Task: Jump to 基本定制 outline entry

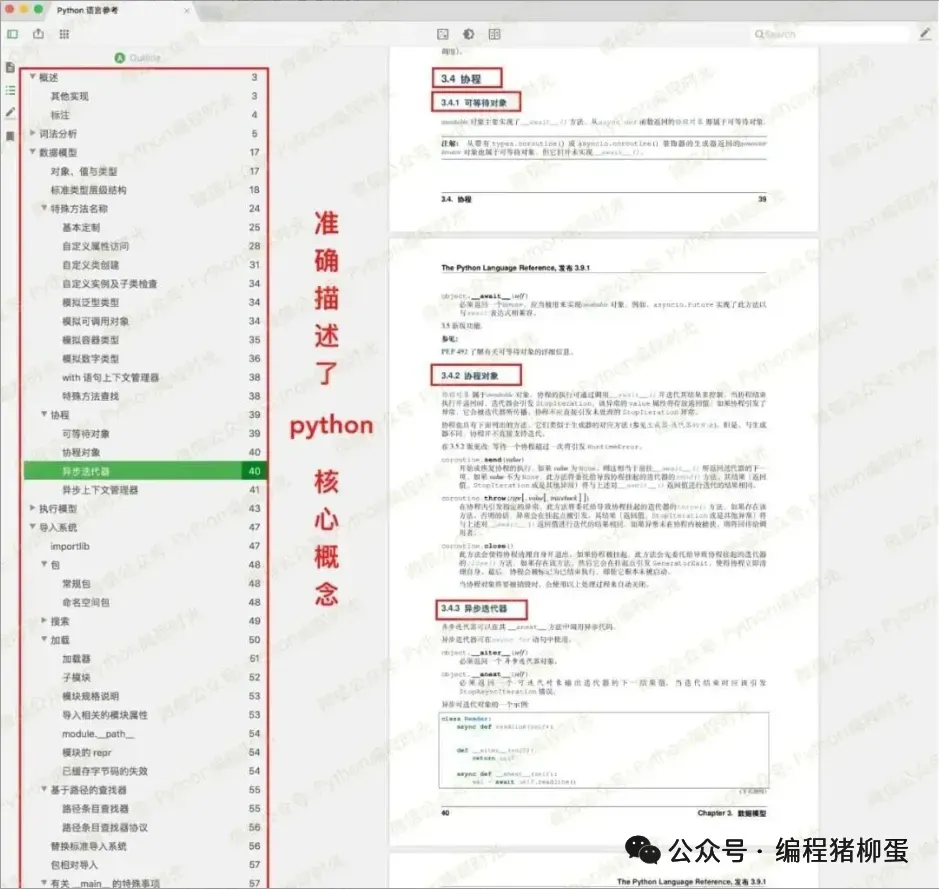Action: (81, 227)
